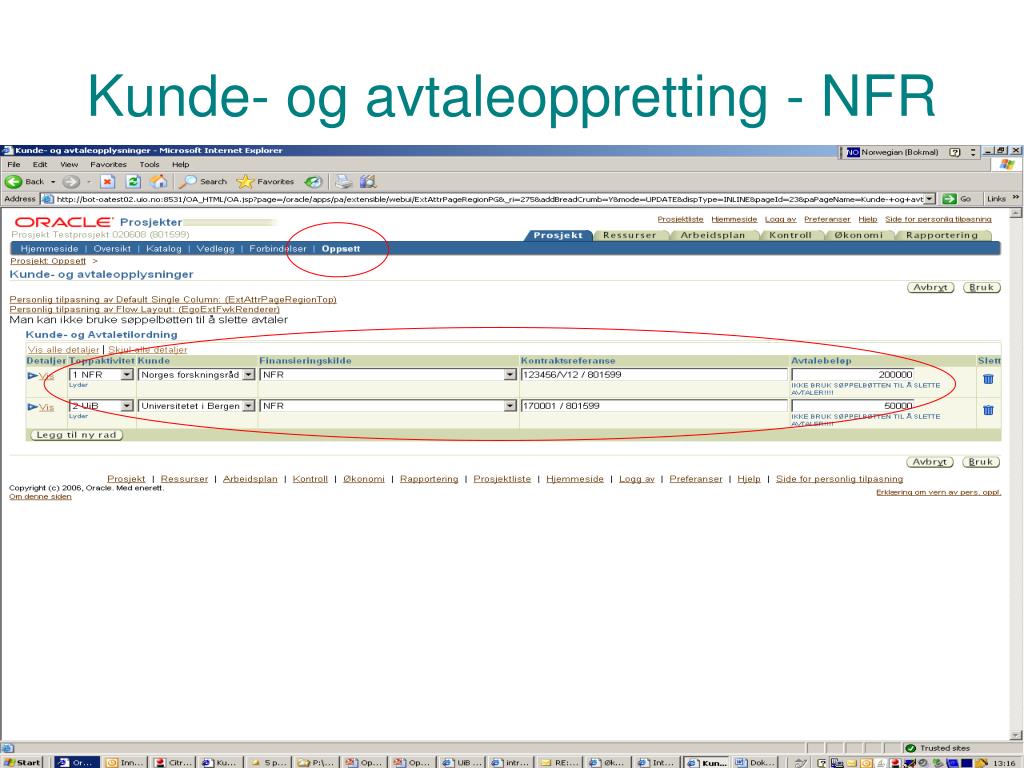Switch to the Rapportering tab
The height and width of the screenshot is (768, 1024).
pyautogui.click(x=942, y=235)
